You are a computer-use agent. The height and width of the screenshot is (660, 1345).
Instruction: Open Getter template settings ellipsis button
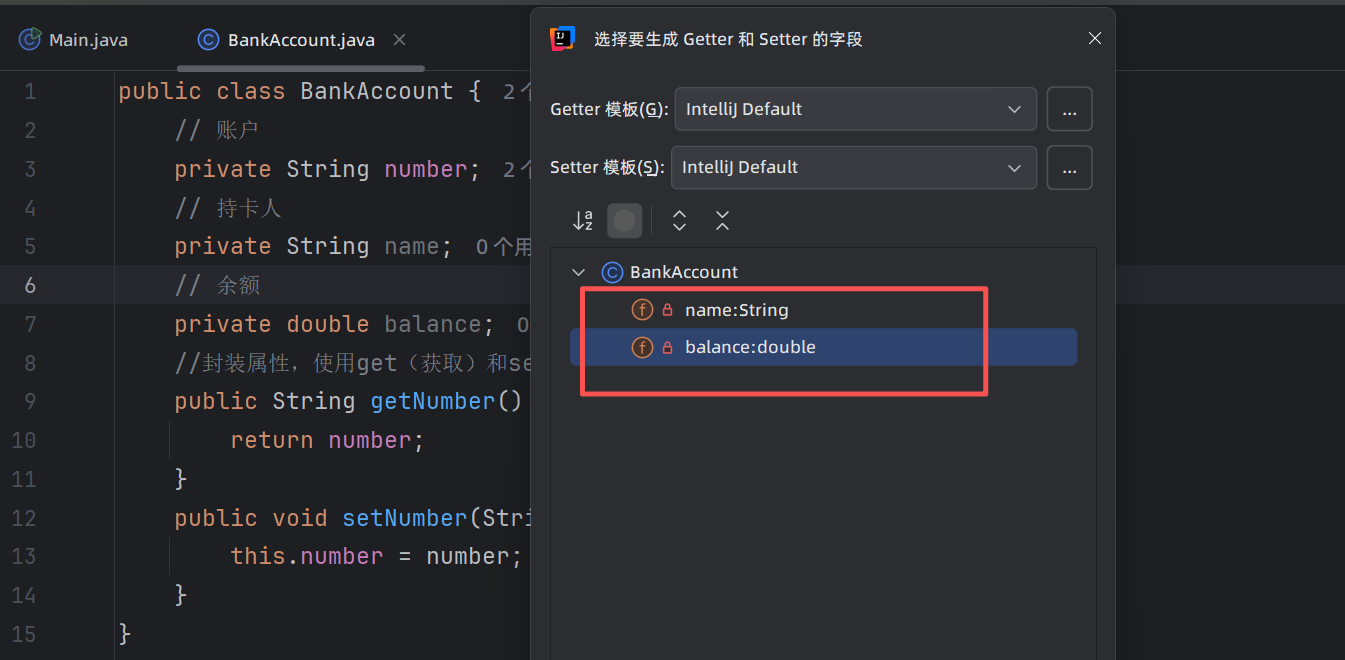tap(1069, 109)
